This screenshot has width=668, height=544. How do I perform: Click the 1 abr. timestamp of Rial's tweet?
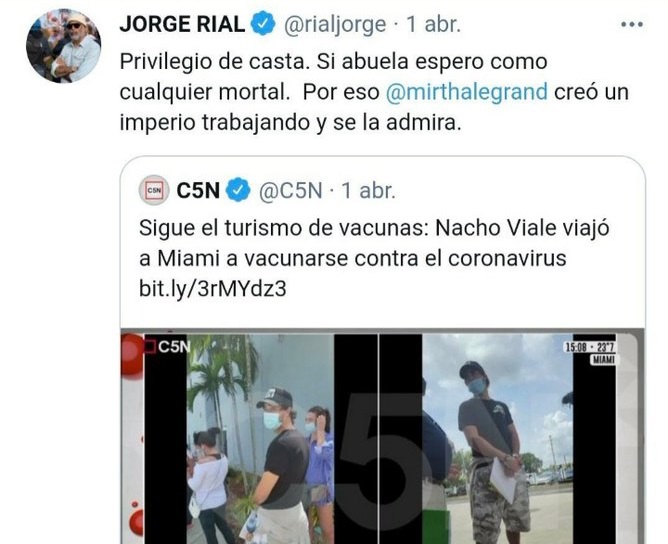[434, 24]
